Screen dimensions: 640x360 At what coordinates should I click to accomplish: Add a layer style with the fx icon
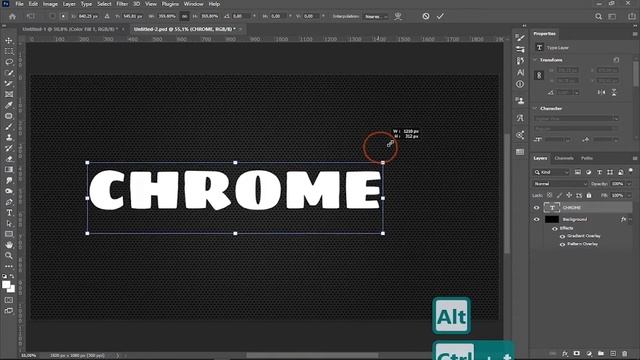pos(565,353)
